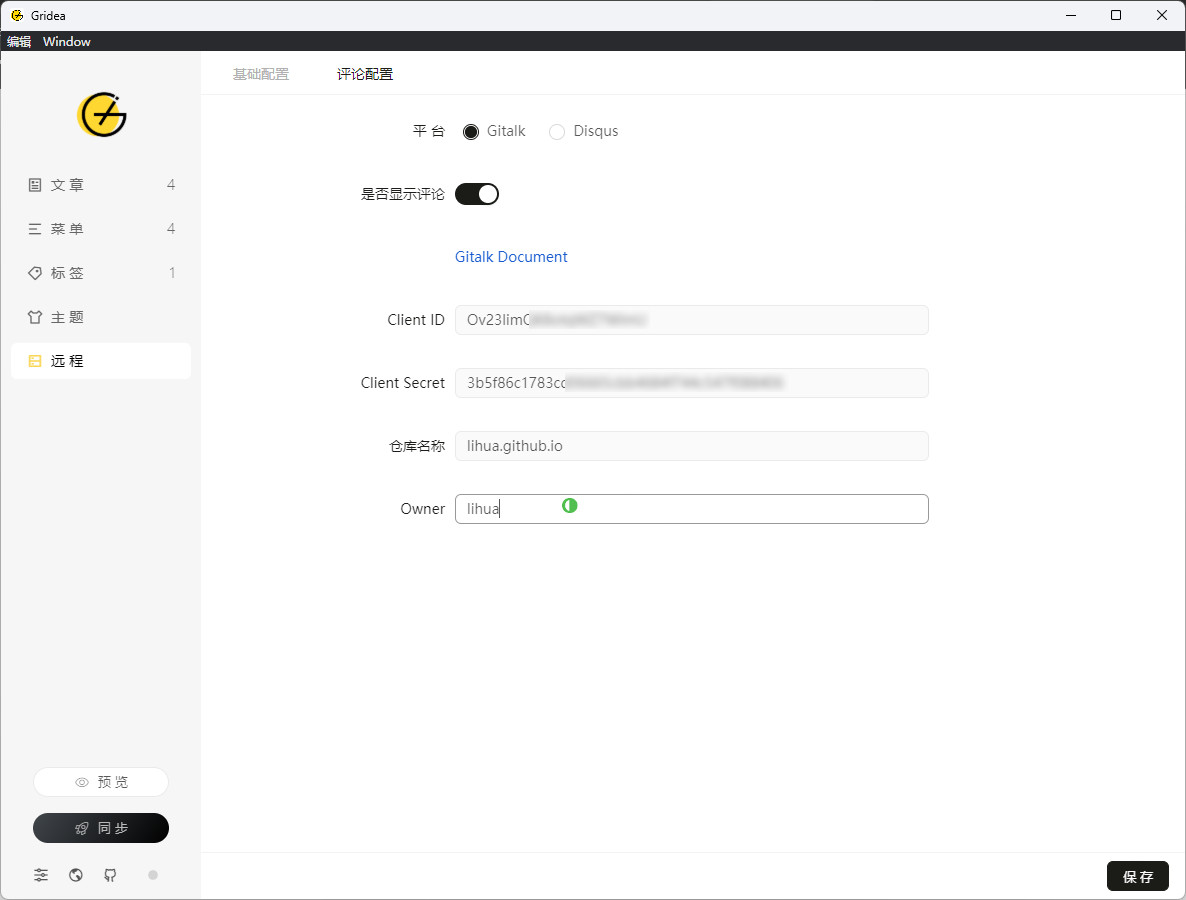This screenshot has width=1186, height=900.
Task: Switch to 基础配置 tab
Action: click(261, 74)
